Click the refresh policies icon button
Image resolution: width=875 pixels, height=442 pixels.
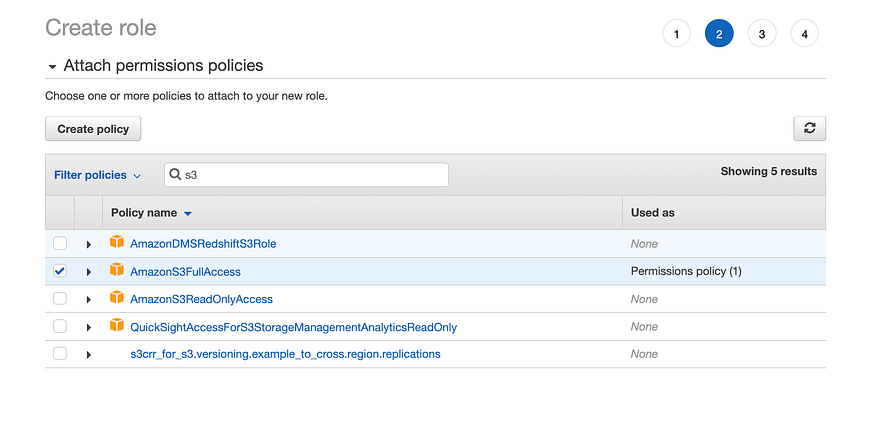click(809, 129)
